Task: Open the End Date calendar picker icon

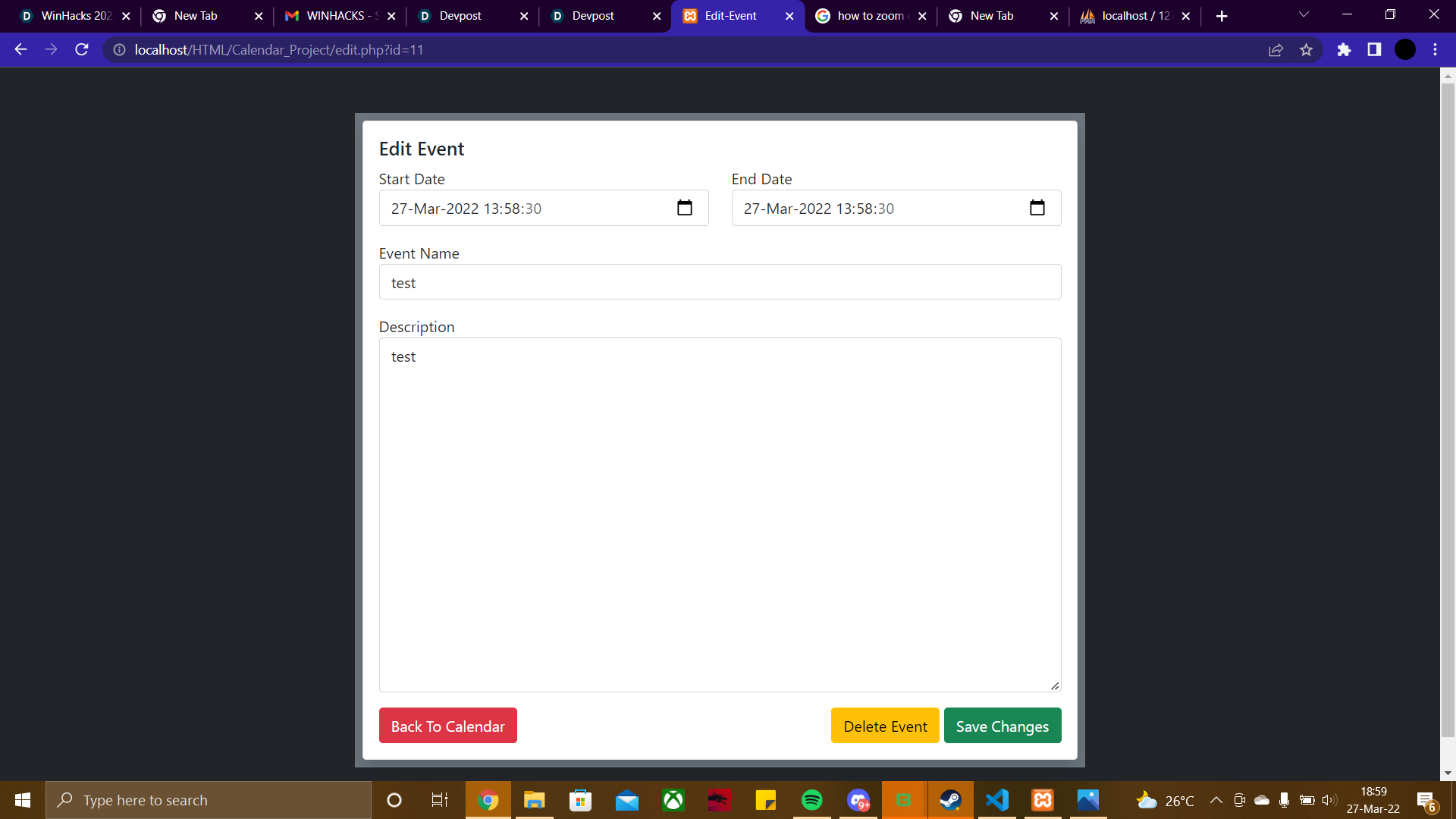Action: tap(1037, 208)
